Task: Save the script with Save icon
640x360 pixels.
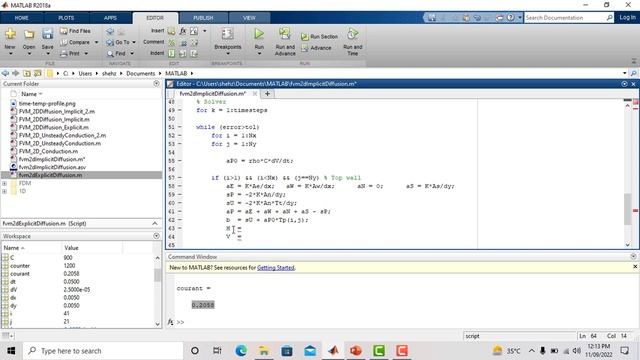Action: pos(47,35)
